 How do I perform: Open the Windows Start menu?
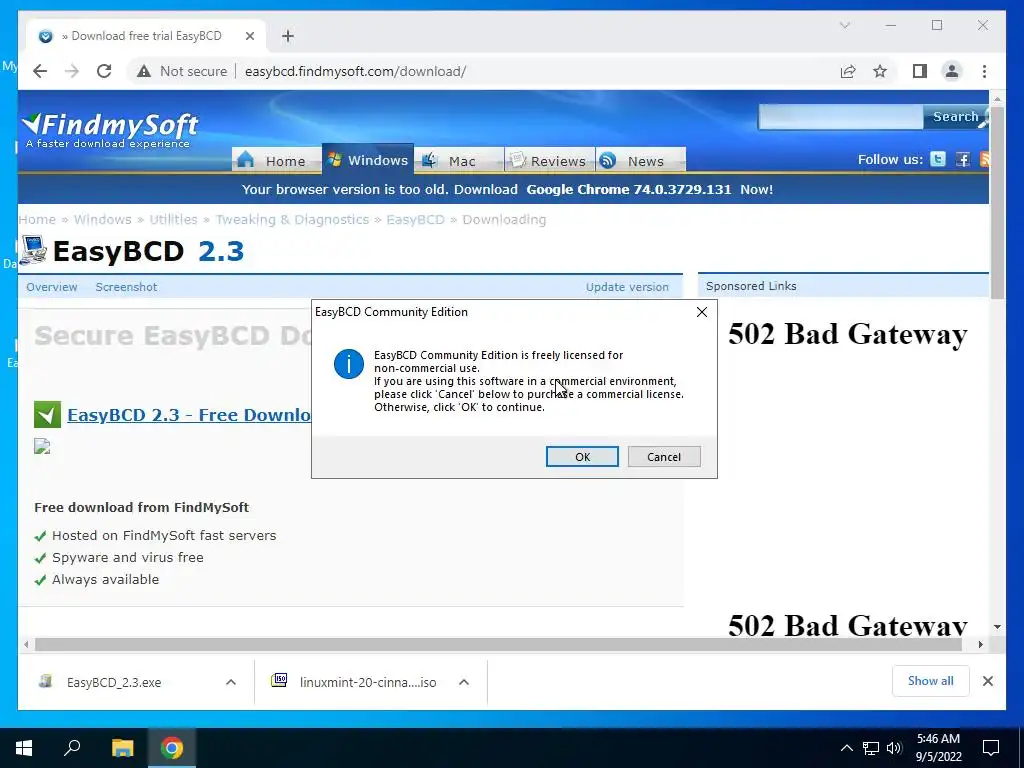[24, 748]
